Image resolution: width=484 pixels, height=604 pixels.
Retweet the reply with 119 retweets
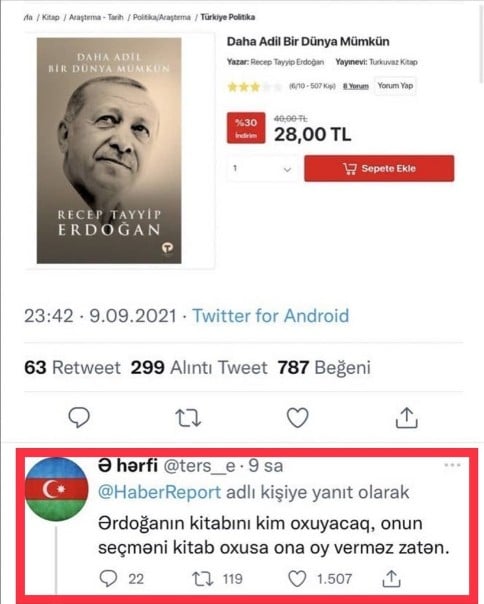click(203, 579)
